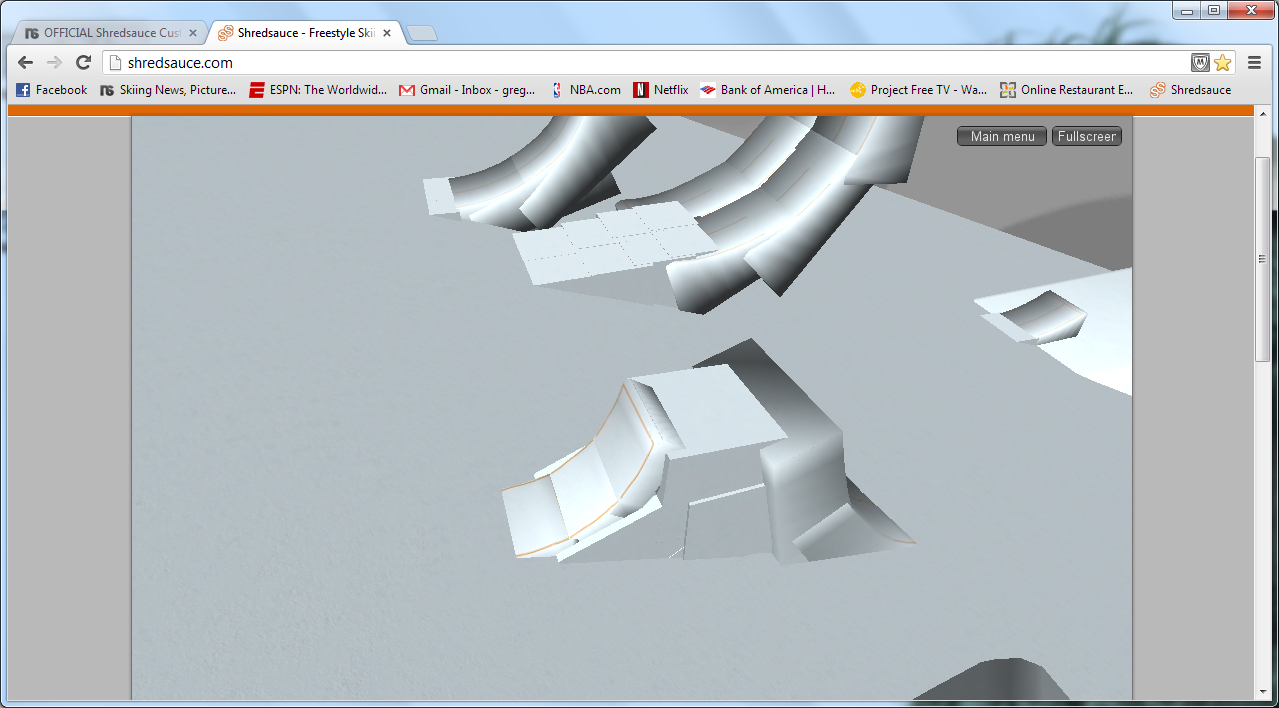Open the NBA.com bookmark
This screenshot has height=708, width=1279.
tap(586, 90)
